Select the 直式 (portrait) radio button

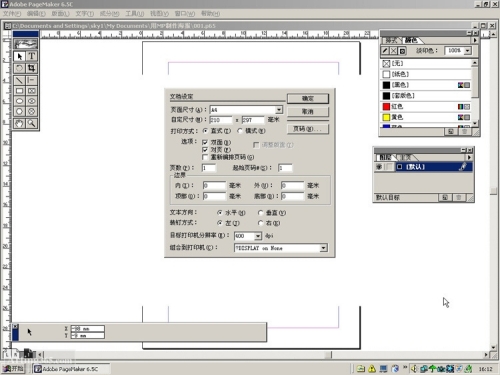(x=205, y=131)
